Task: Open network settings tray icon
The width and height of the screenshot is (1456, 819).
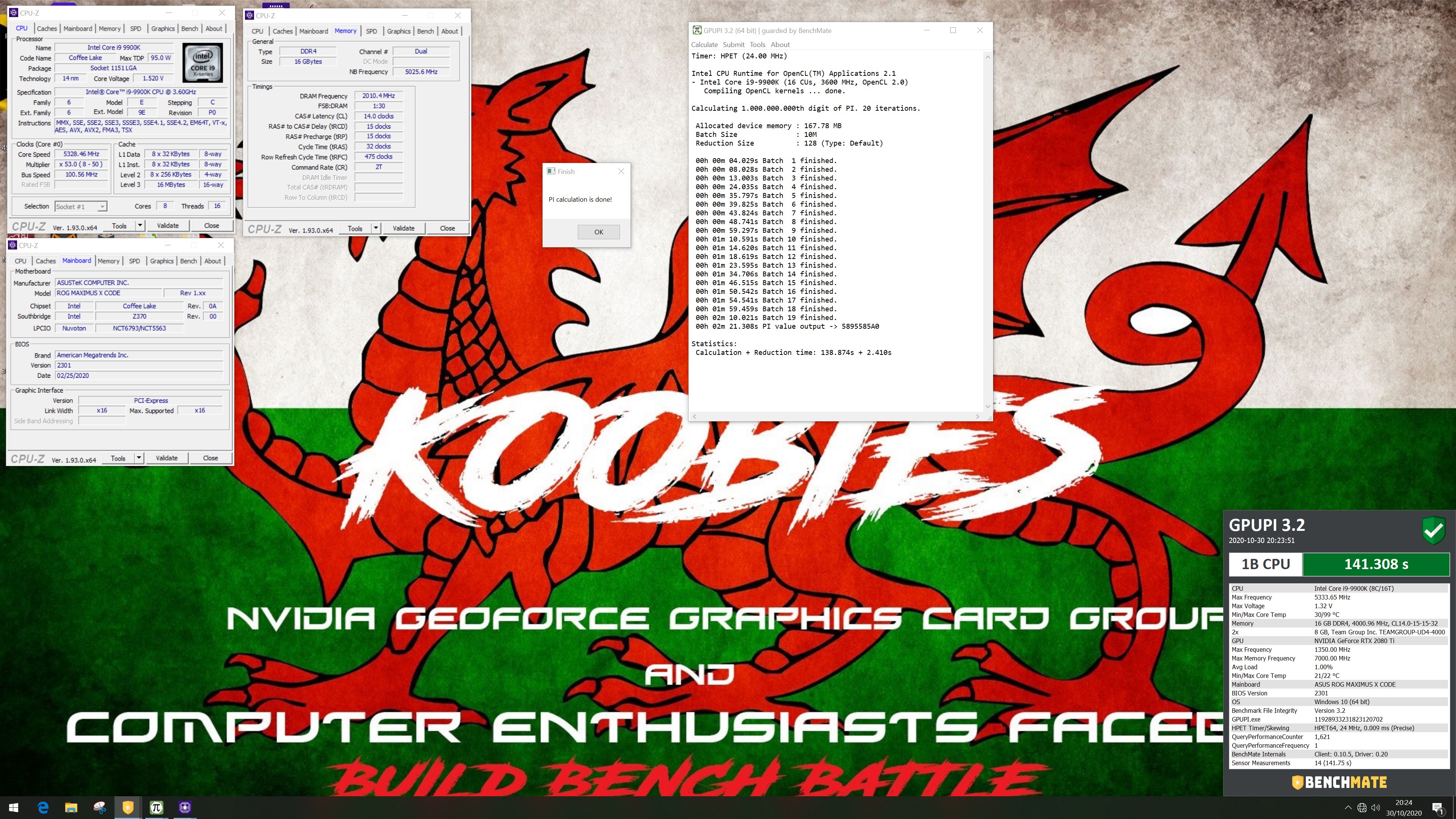Action: tap(1362, 808)
